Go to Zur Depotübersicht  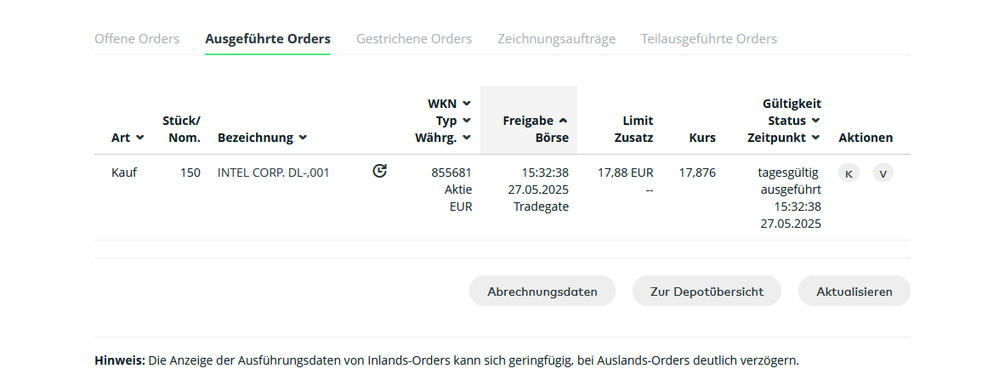(707, 291)
